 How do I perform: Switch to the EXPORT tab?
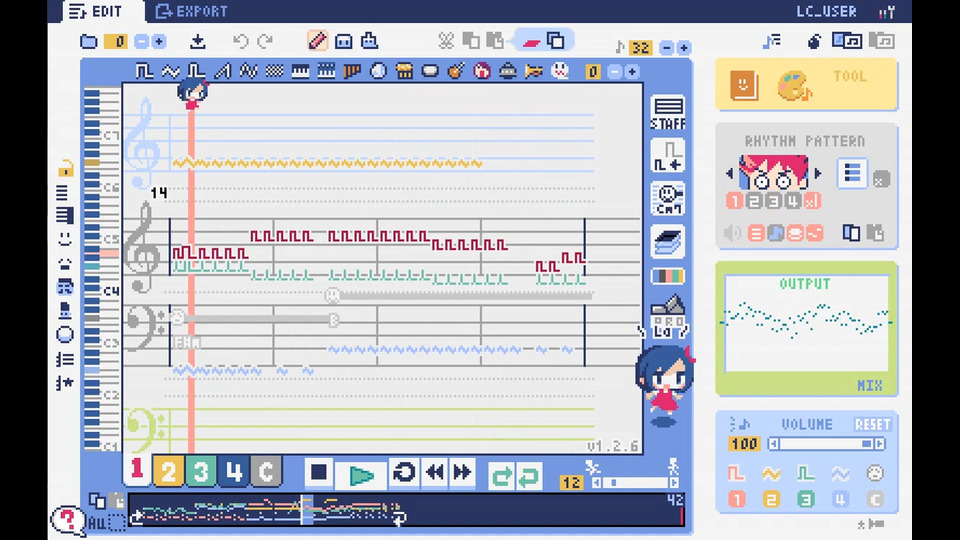[192, 11]
